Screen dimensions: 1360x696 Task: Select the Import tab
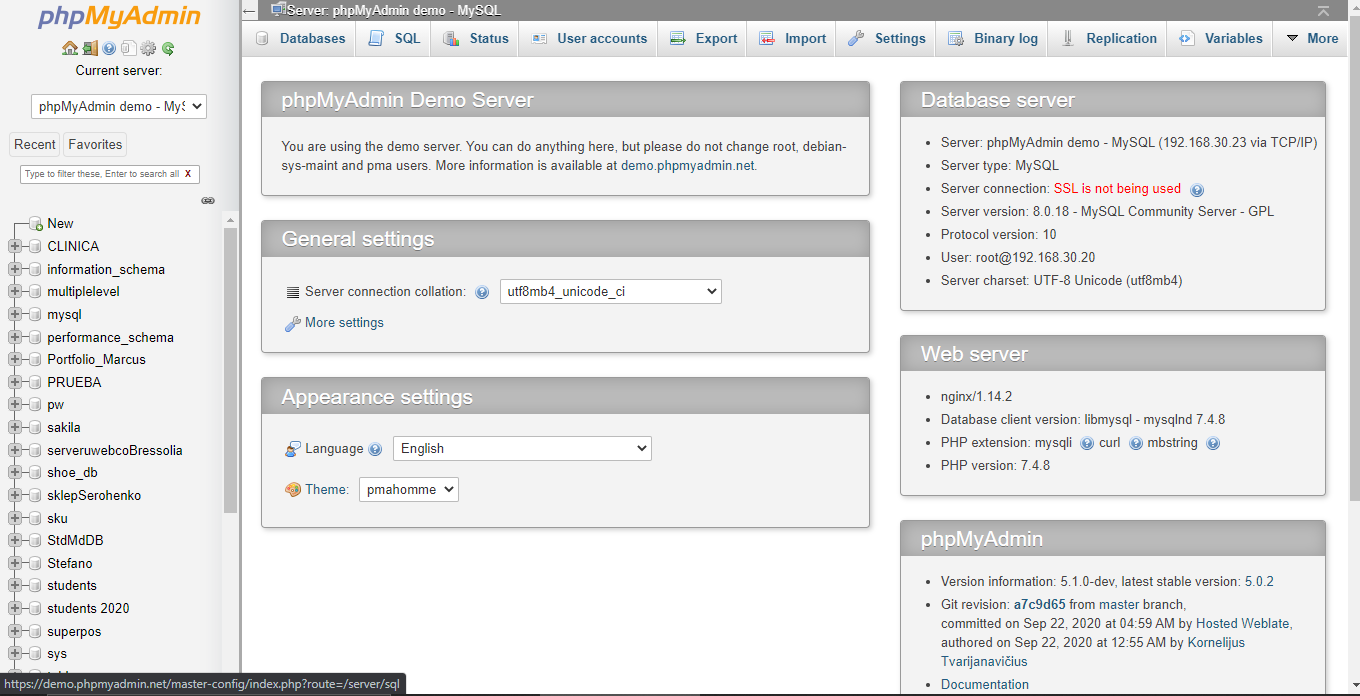tap(792, 39)
